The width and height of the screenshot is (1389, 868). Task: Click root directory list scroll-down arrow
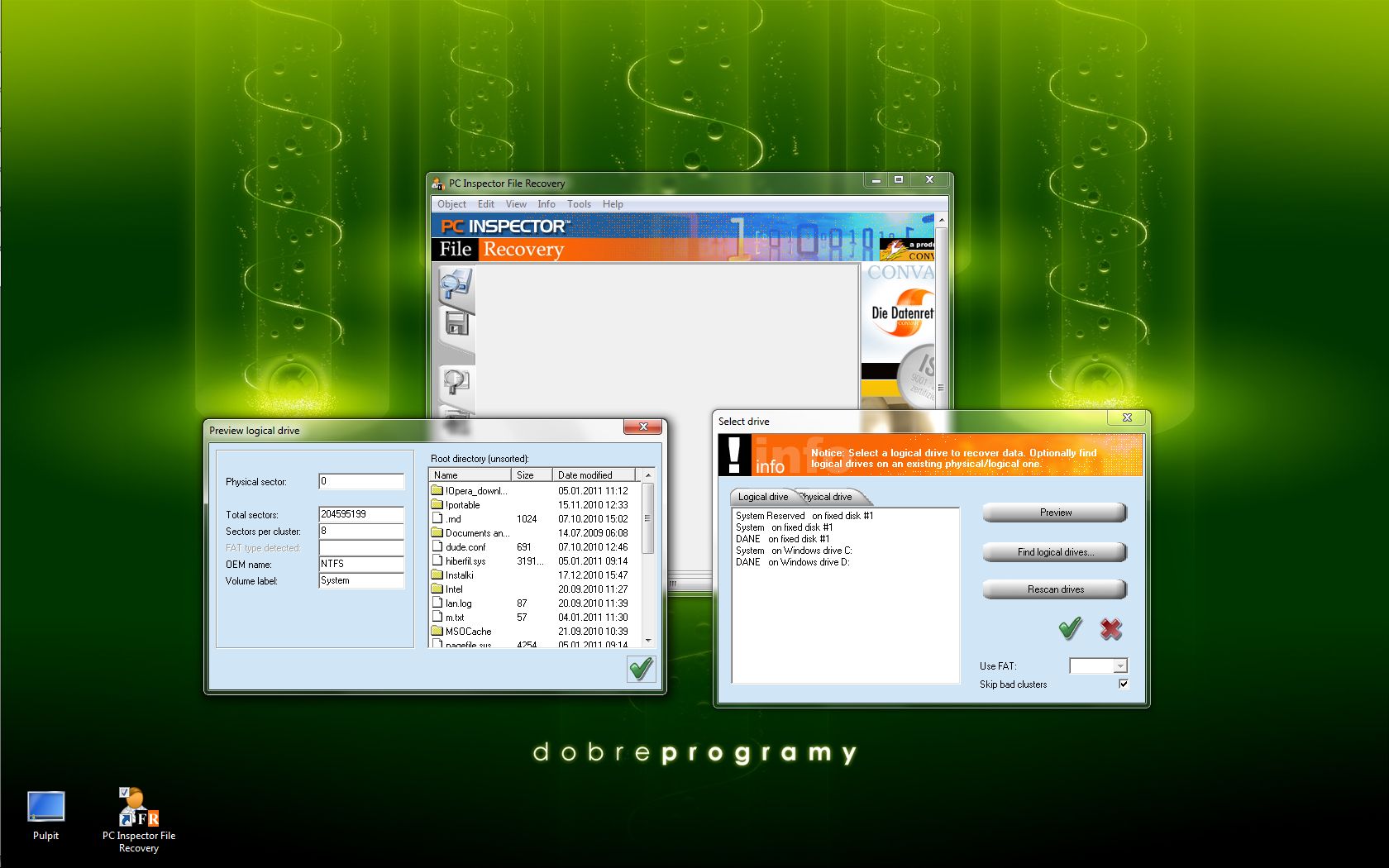pos(648,640)
